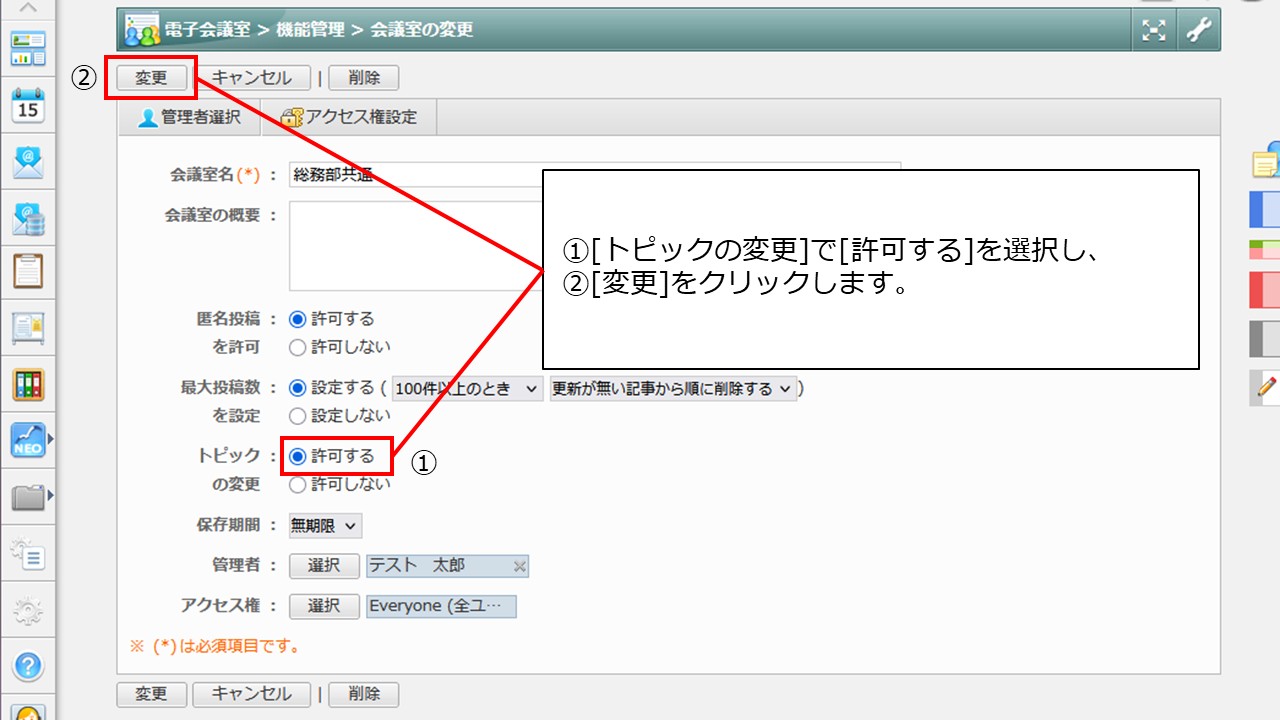The width and height of the screenshot is (1280, 720).
Task: Click the red color swatch at right
Action: [1265, 289]
